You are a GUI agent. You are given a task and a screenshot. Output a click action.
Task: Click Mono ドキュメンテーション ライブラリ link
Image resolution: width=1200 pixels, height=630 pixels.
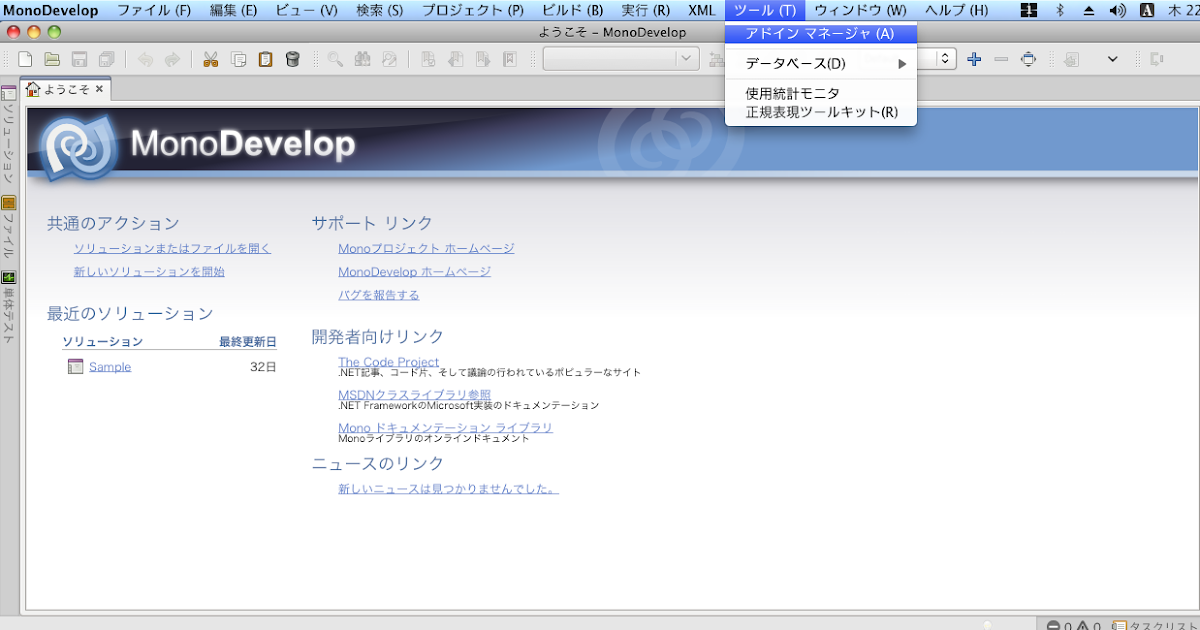(445, 428)
